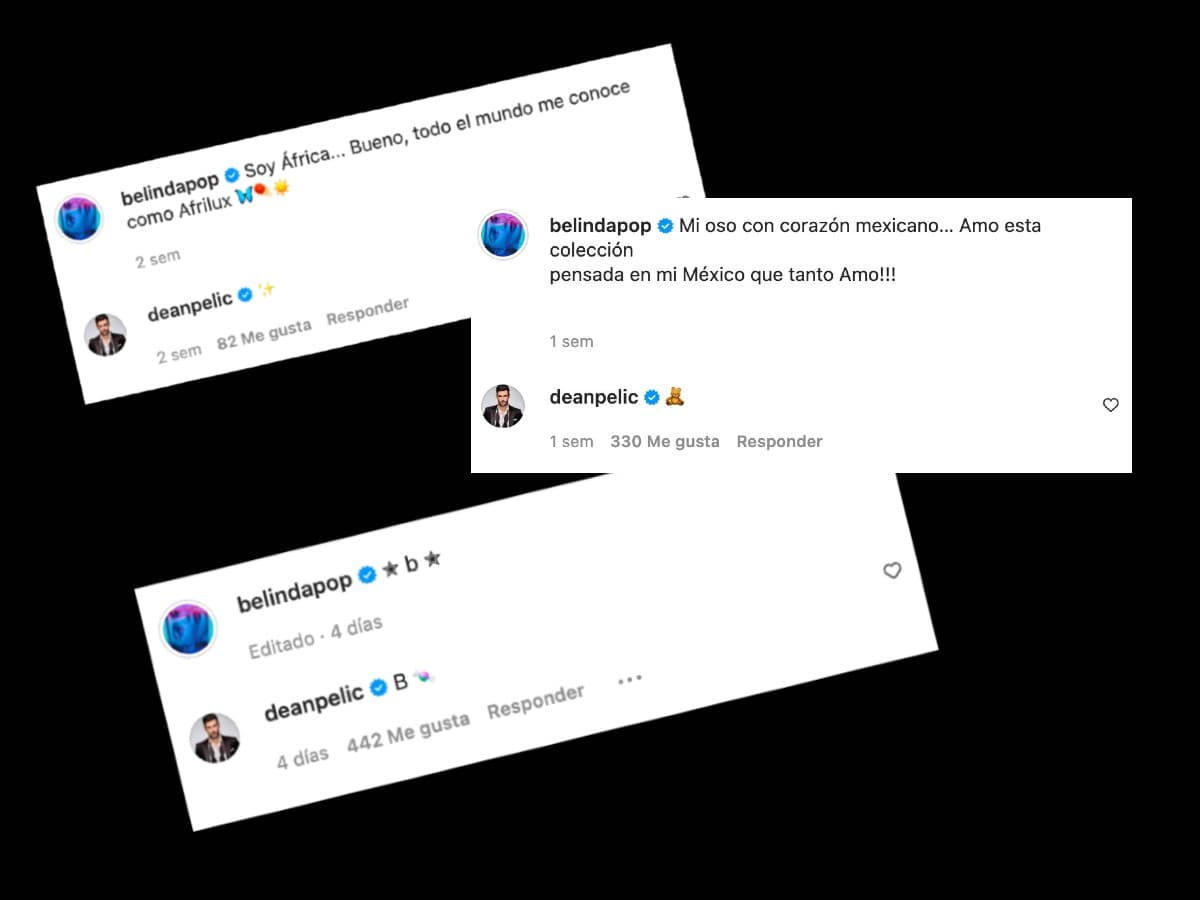Open deanpelic's avatar beside the teddy bear reply
The width and height of the screenshot is (1200, 900).
pos(503,405)
